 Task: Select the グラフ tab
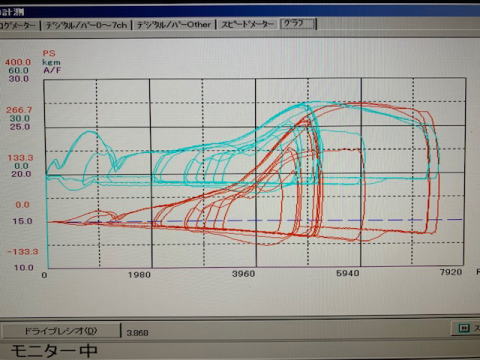pos(297,24)
